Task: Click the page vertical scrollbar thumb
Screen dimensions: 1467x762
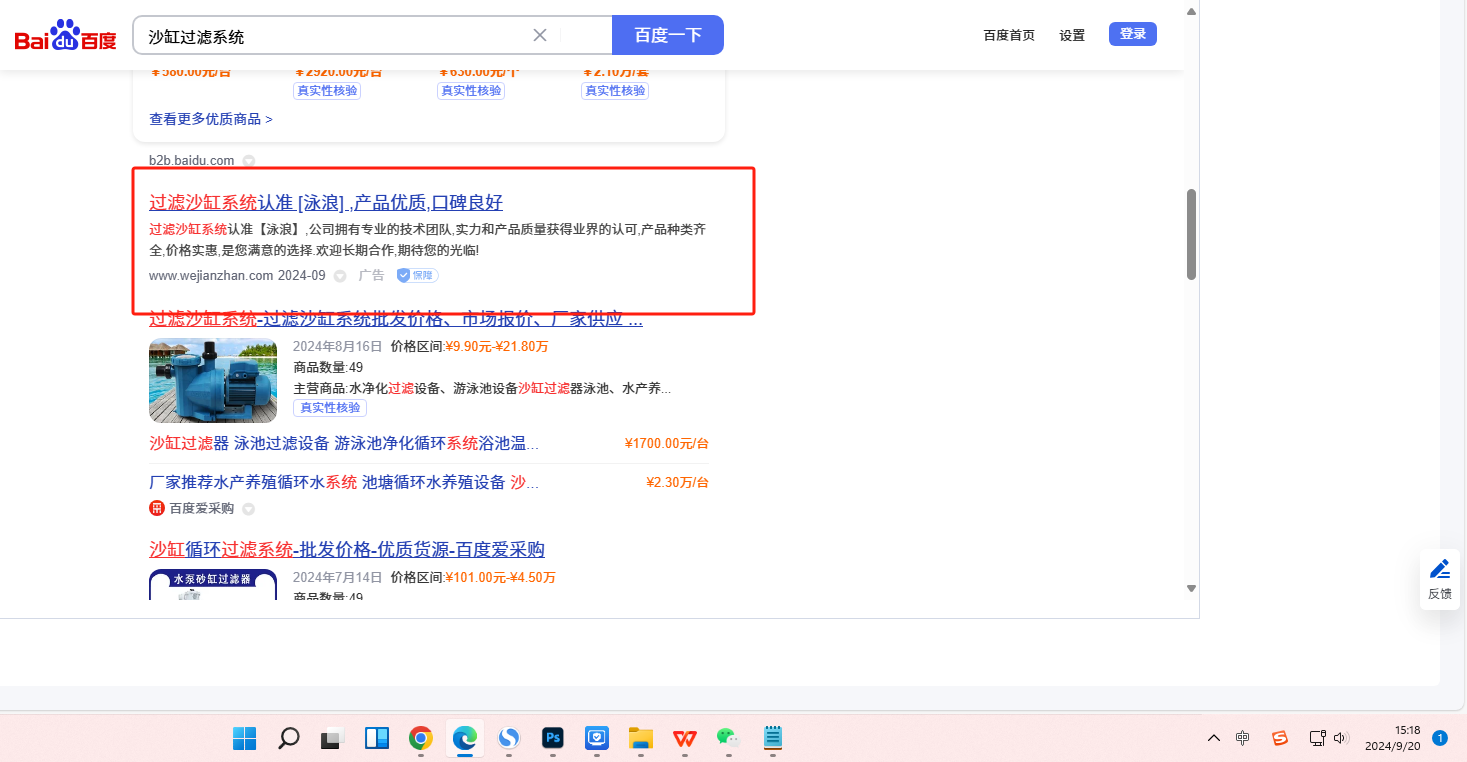Action: coord(1191,234)
